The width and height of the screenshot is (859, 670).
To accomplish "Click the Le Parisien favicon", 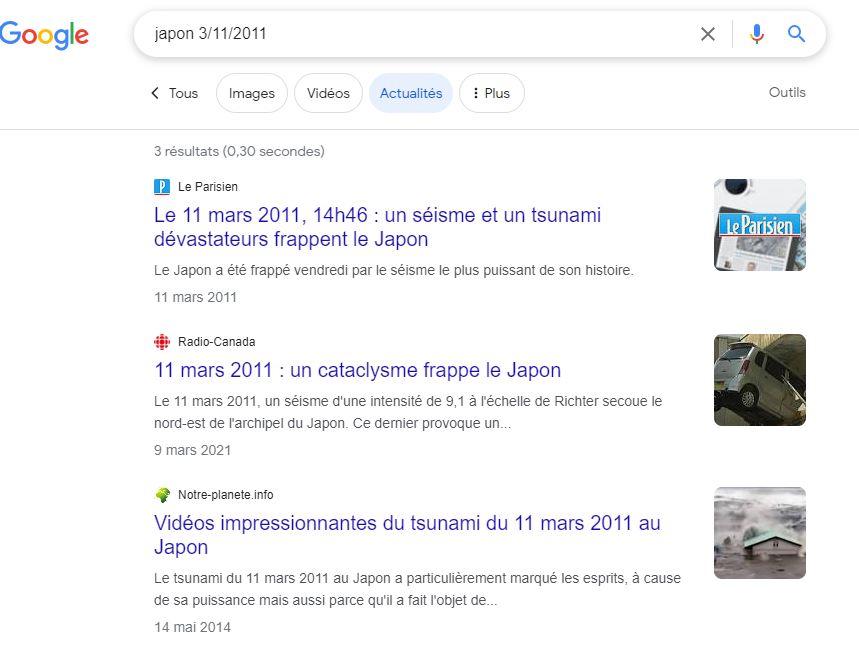I will click(x=162, y=187).
